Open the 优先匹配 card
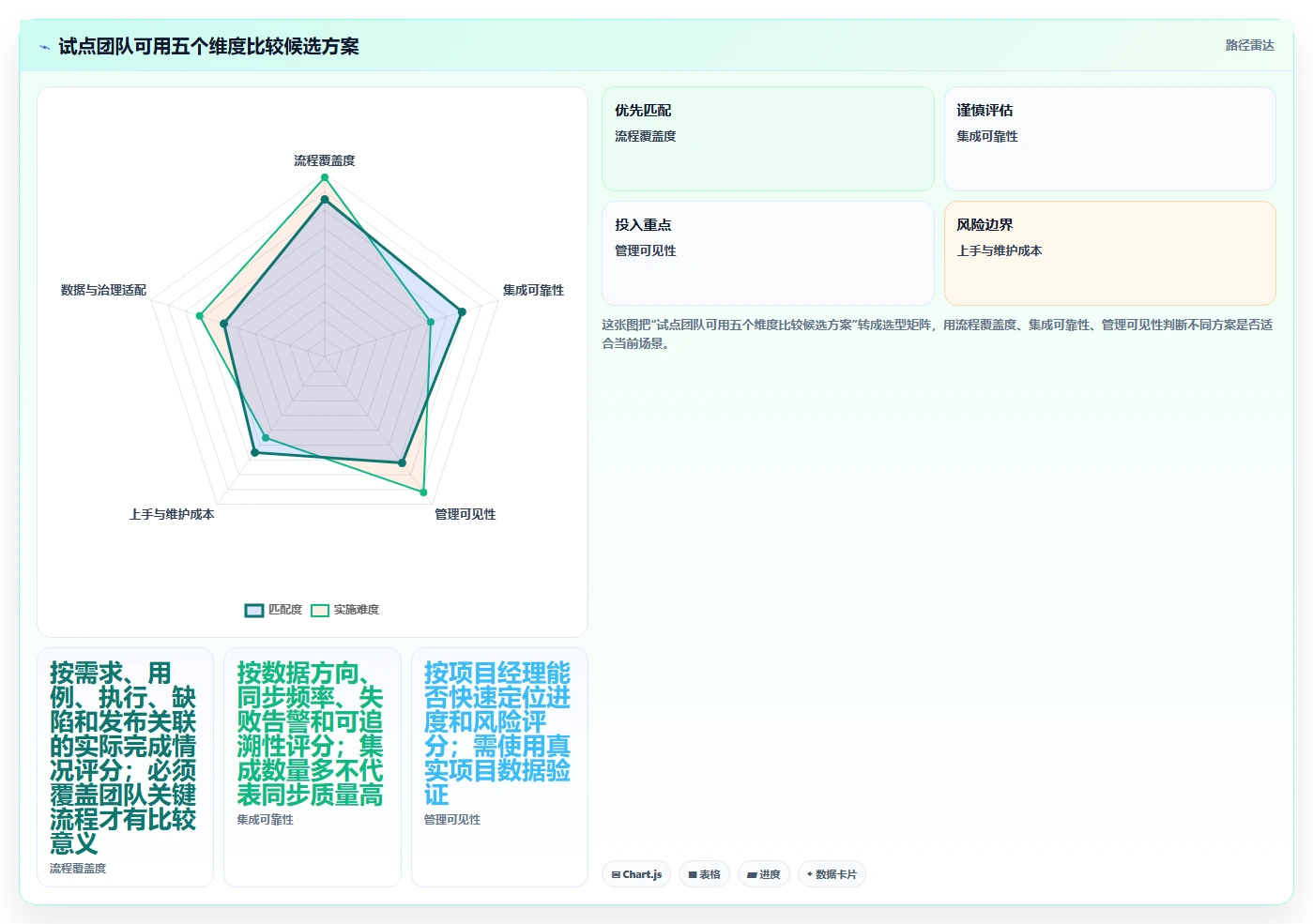Screen dimensions: 1313x924 coord(768,139)
